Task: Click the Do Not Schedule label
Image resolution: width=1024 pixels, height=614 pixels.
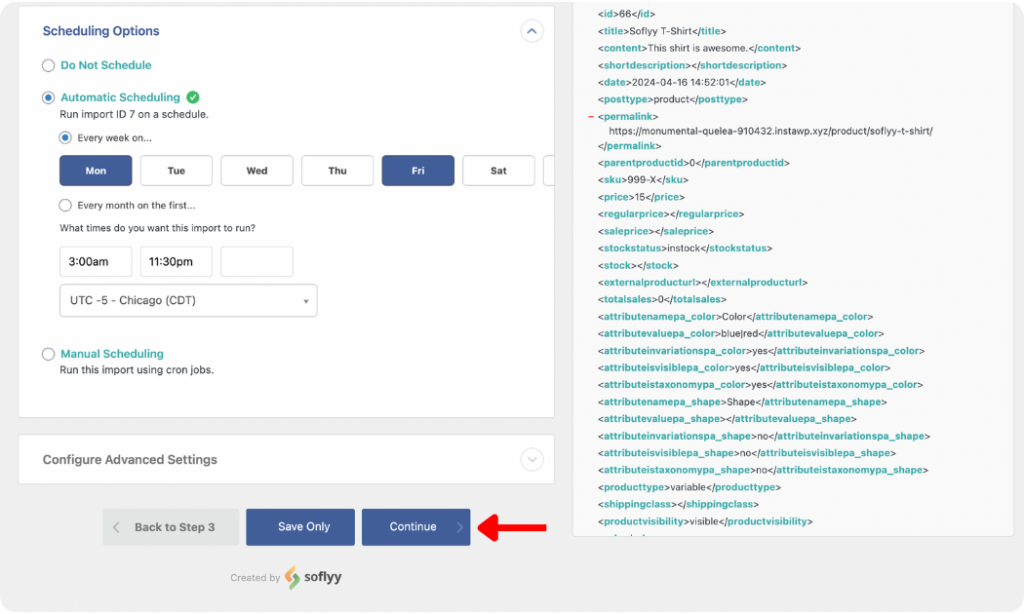Action: [106, 65]
